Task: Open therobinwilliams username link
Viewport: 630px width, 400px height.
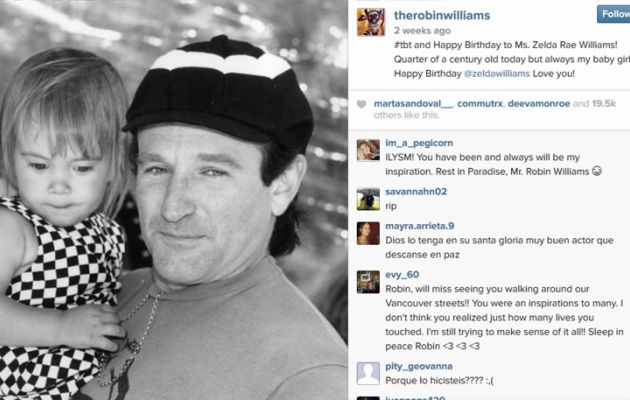Action: 442,15
